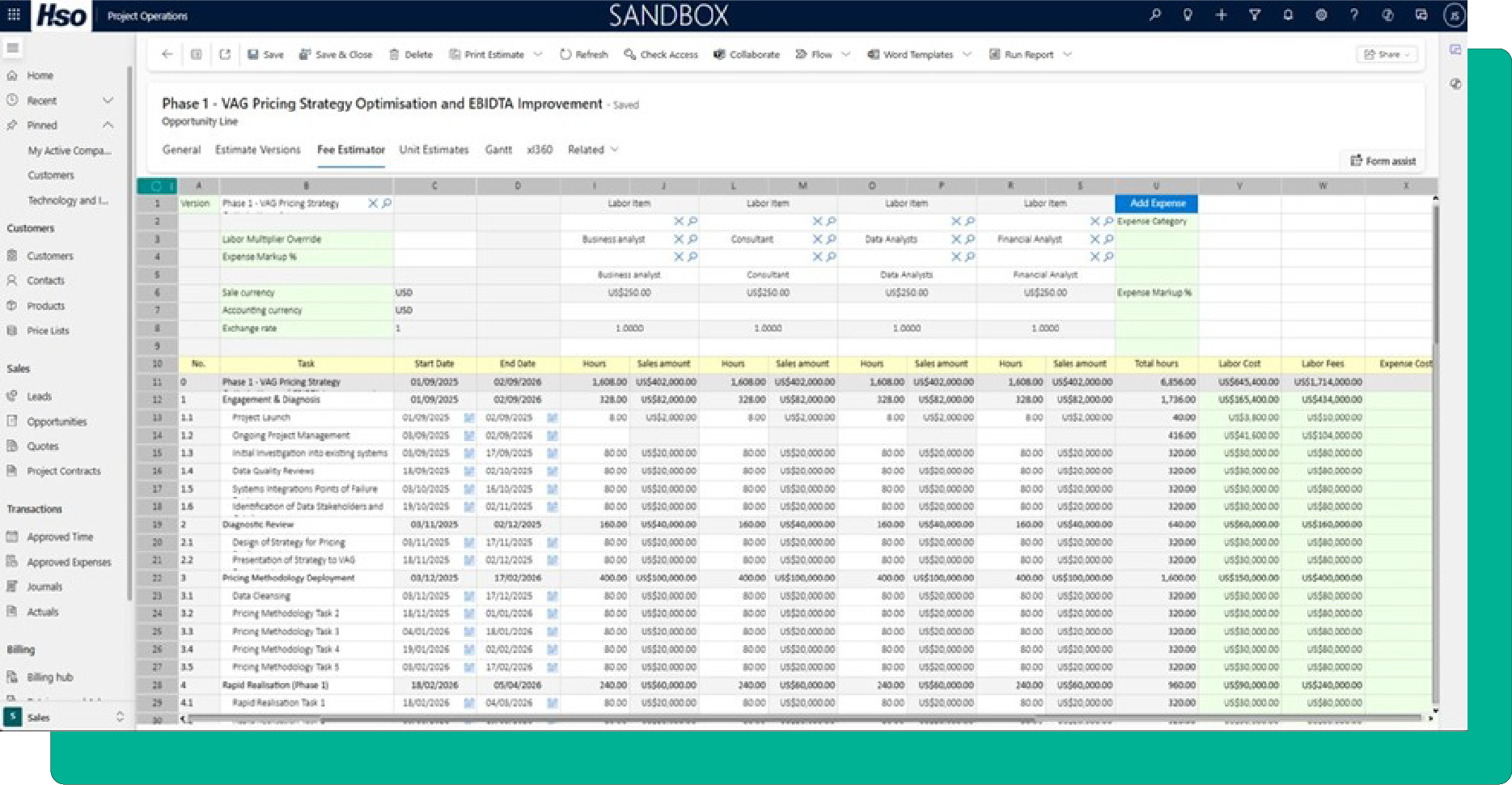Open Check Access from the toolbar
The height and width of the screenshot is (785, 1512).
coord(660,55)
